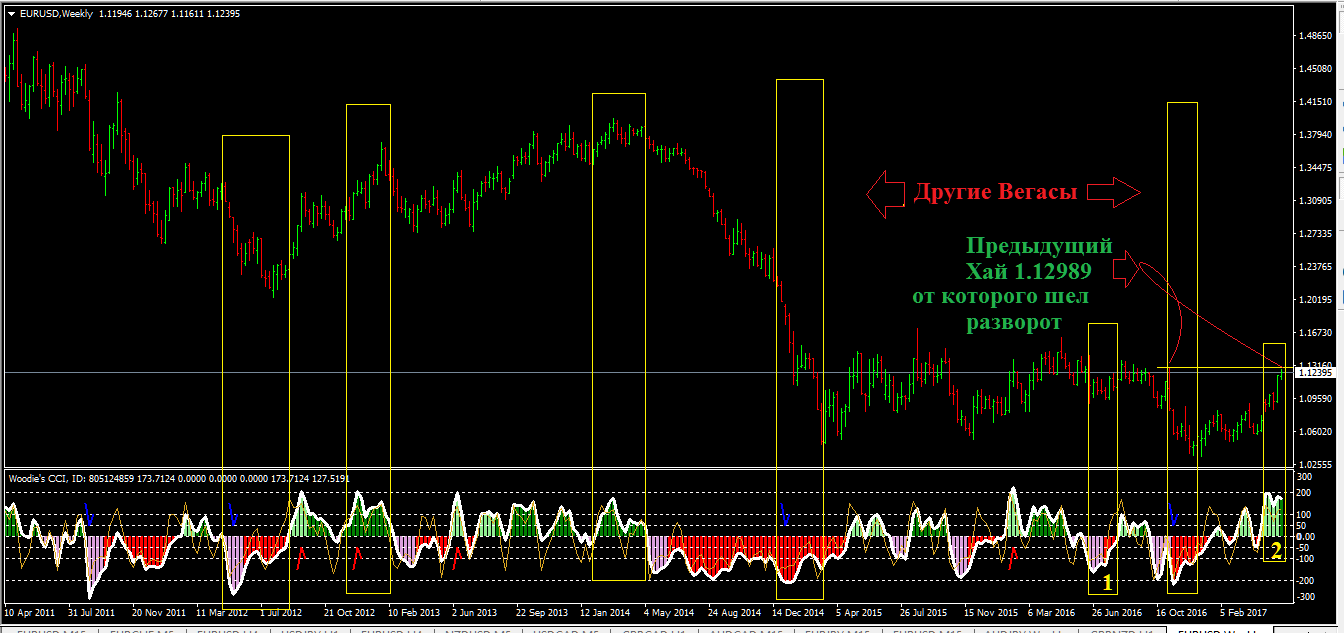Click the 31 Jul 2011 date label

point(91,611)
